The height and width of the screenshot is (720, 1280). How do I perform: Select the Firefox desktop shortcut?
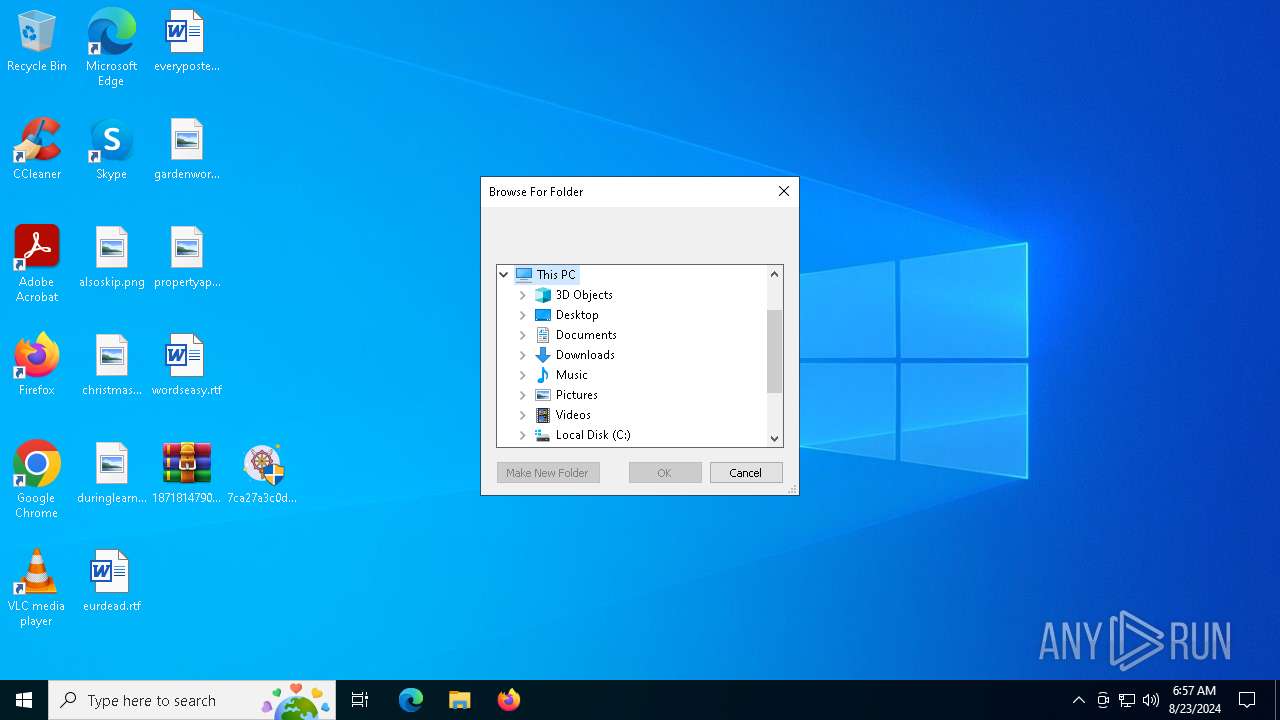point(37,366)
